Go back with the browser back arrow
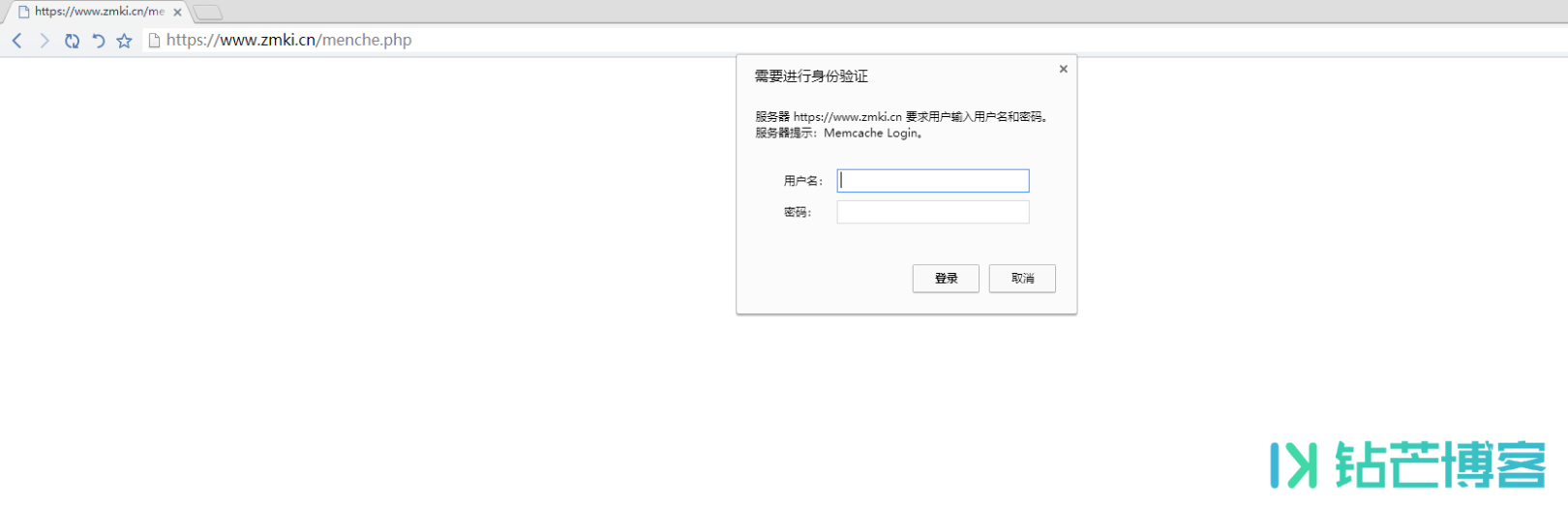Image resolution: width=1568 pixels, height=508 pixels. 16,41
